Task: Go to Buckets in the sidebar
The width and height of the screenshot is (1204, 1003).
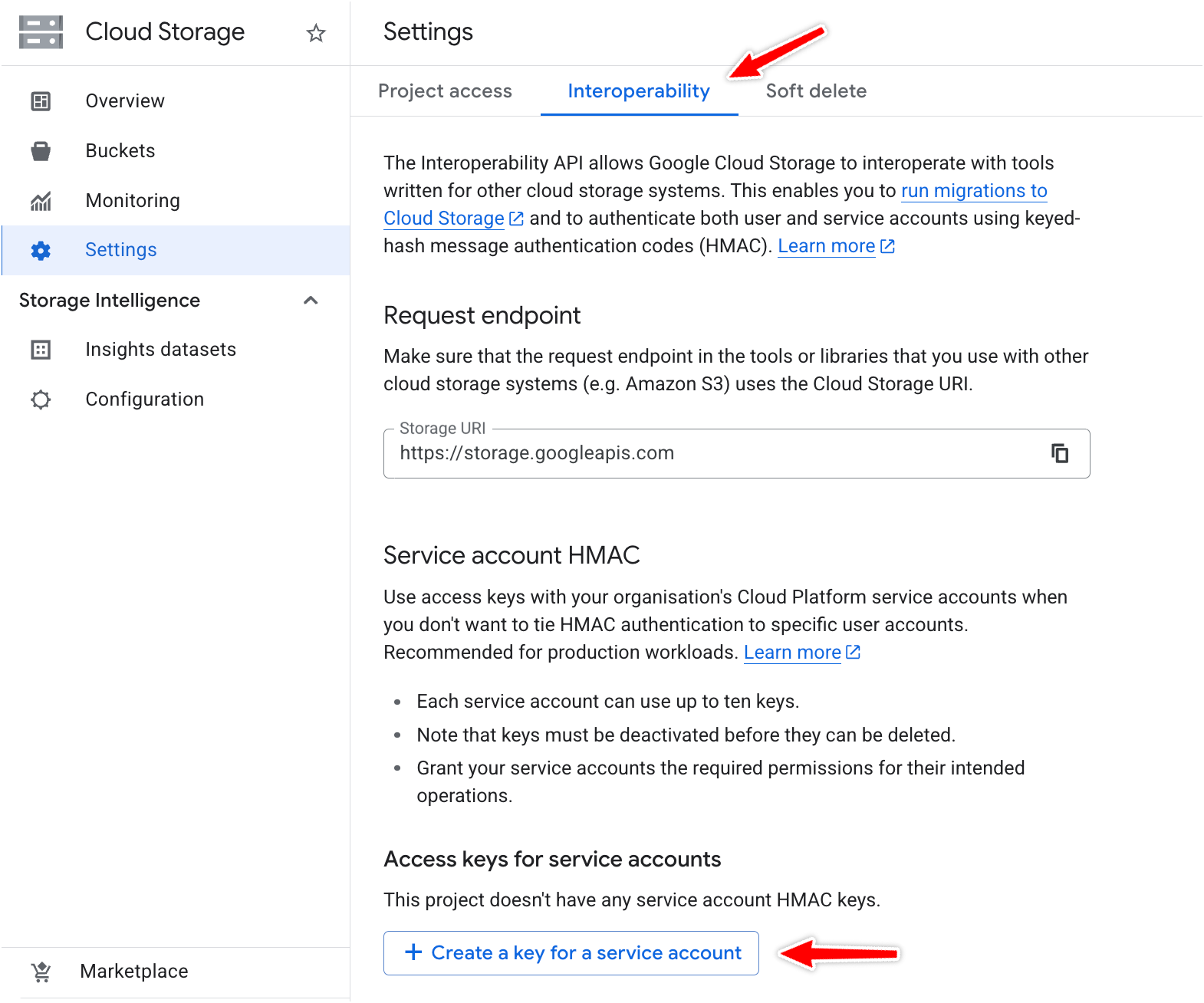Action: pos(120,151)
